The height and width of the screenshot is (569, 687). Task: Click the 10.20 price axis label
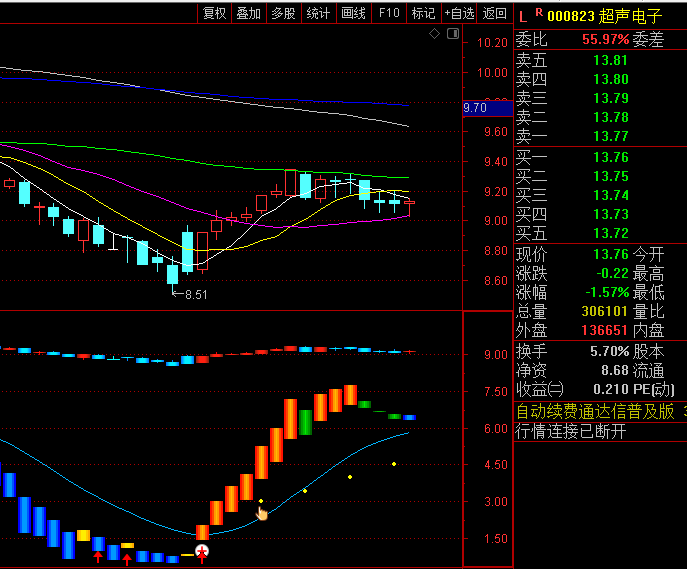[492, 43]
